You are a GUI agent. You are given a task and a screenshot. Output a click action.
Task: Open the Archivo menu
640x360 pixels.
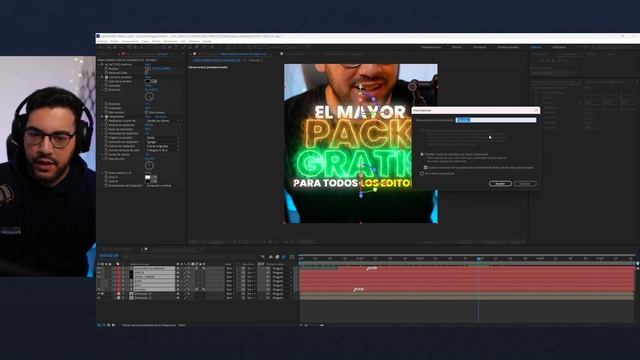(x=102, y=41)
